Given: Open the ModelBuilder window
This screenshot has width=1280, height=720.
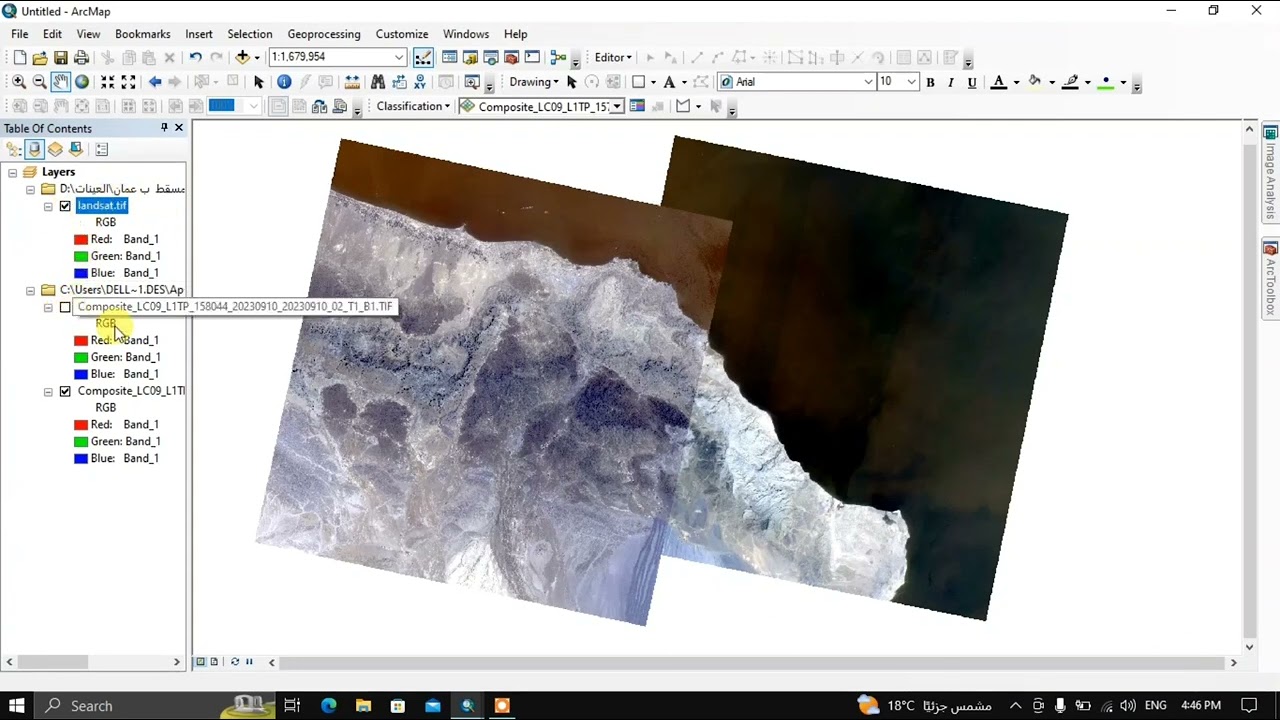Looking at the screenshot, I should pos(558,58).
